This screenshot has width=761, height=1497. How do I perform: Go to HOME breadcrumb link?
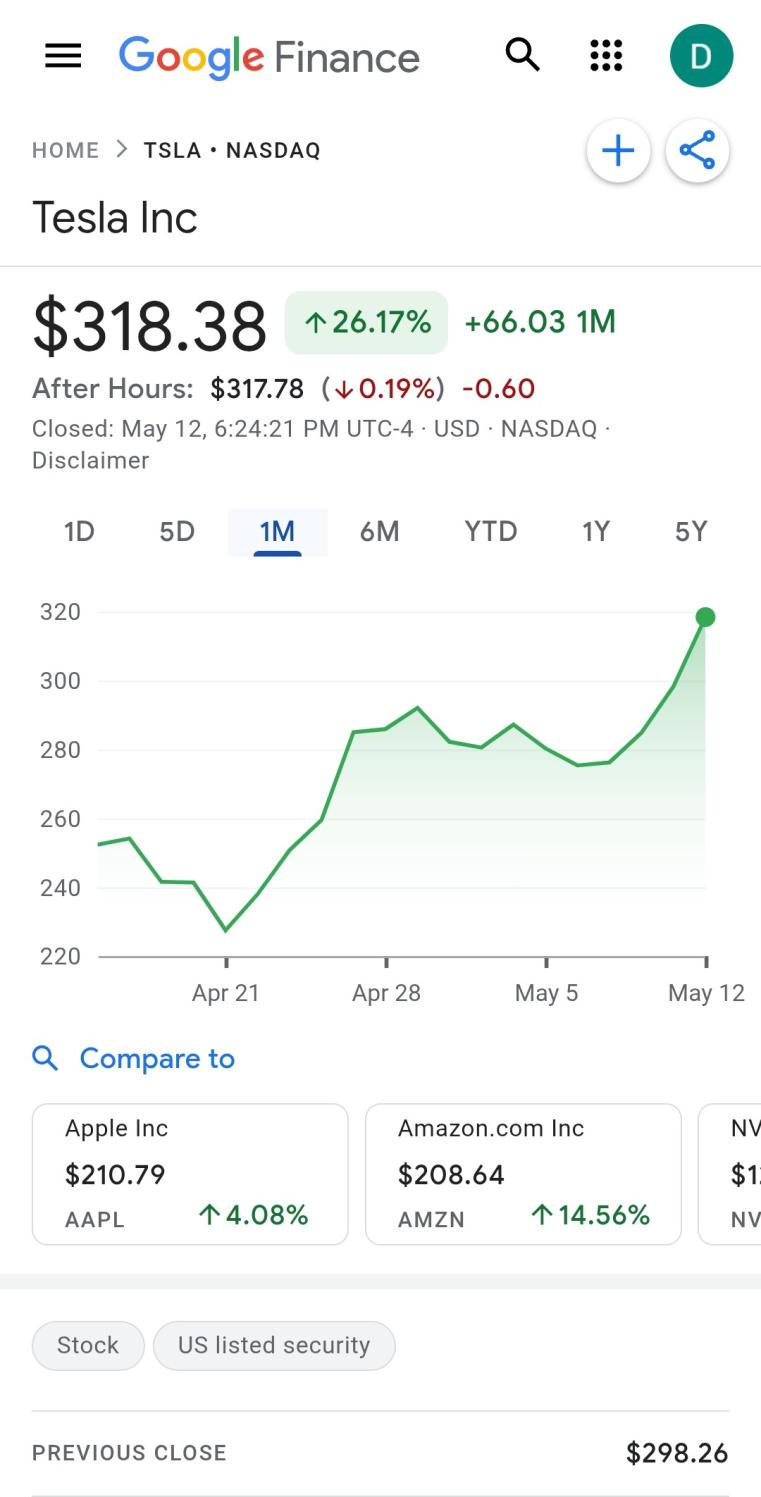[65, 151]
